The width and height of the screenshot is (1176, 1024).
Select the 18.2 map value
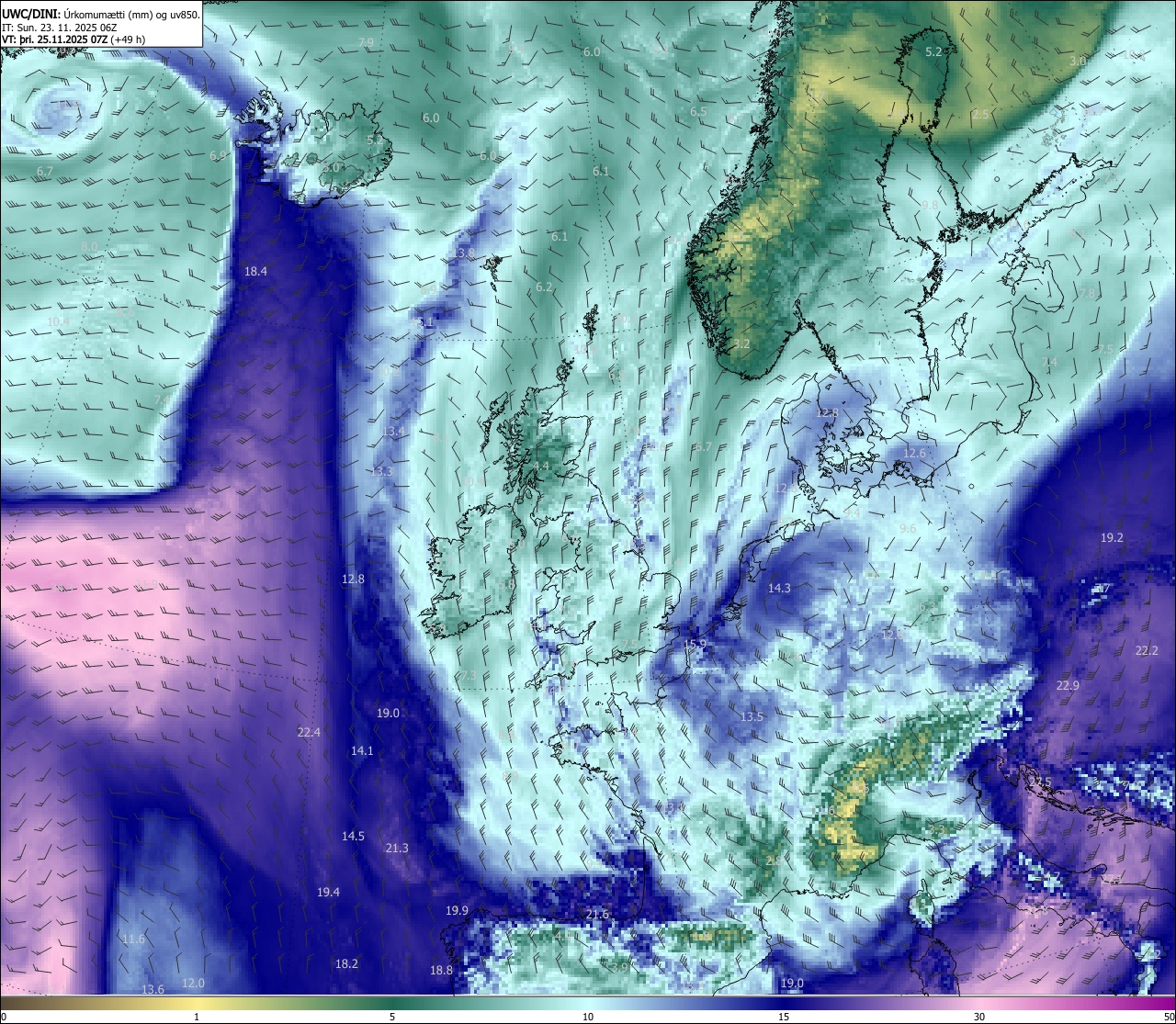[x=346, y=963]
